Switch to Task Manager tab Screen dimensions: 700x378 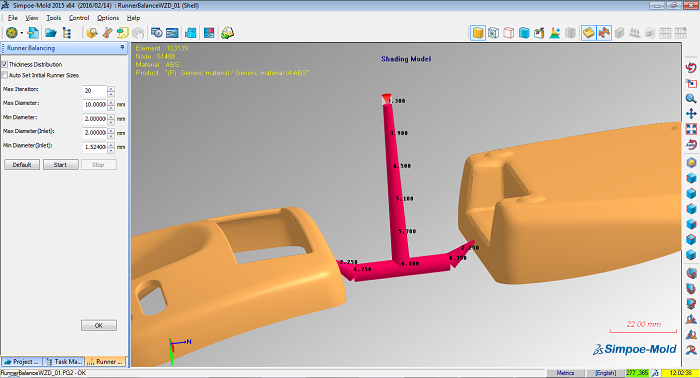point(64,361)
